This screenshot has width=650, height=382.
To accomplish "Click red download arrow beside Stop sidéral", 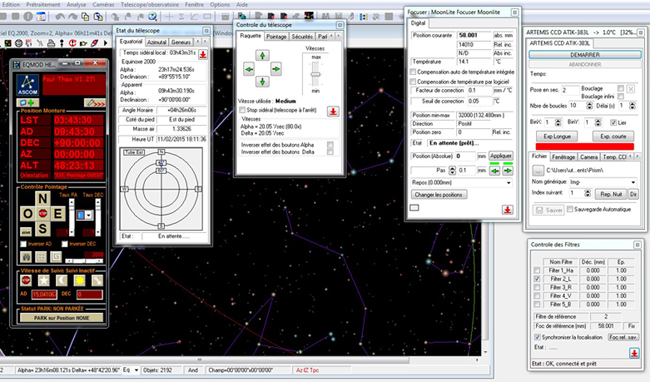I will point(333,111).
